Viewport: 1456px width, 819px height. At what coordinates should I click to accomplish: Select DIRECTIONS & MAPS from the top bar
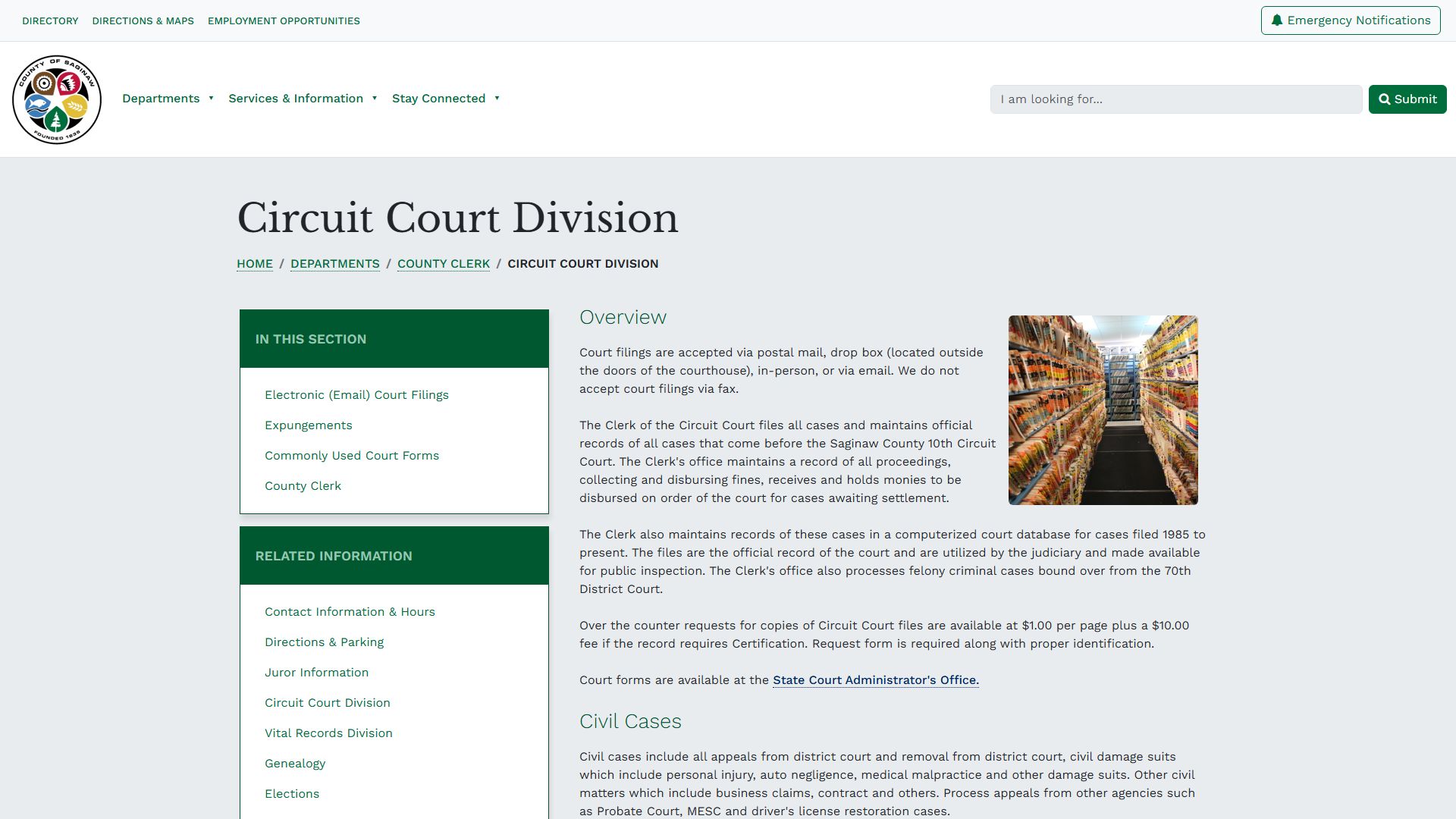pyautogui.click(x=143, y=20)
